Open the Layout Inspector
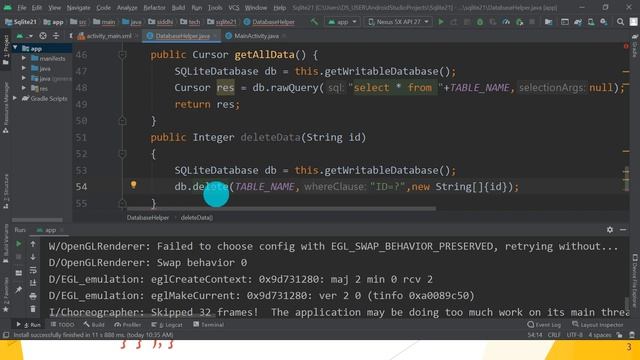This screenshot has width=640, height=360. click(598, 325)
